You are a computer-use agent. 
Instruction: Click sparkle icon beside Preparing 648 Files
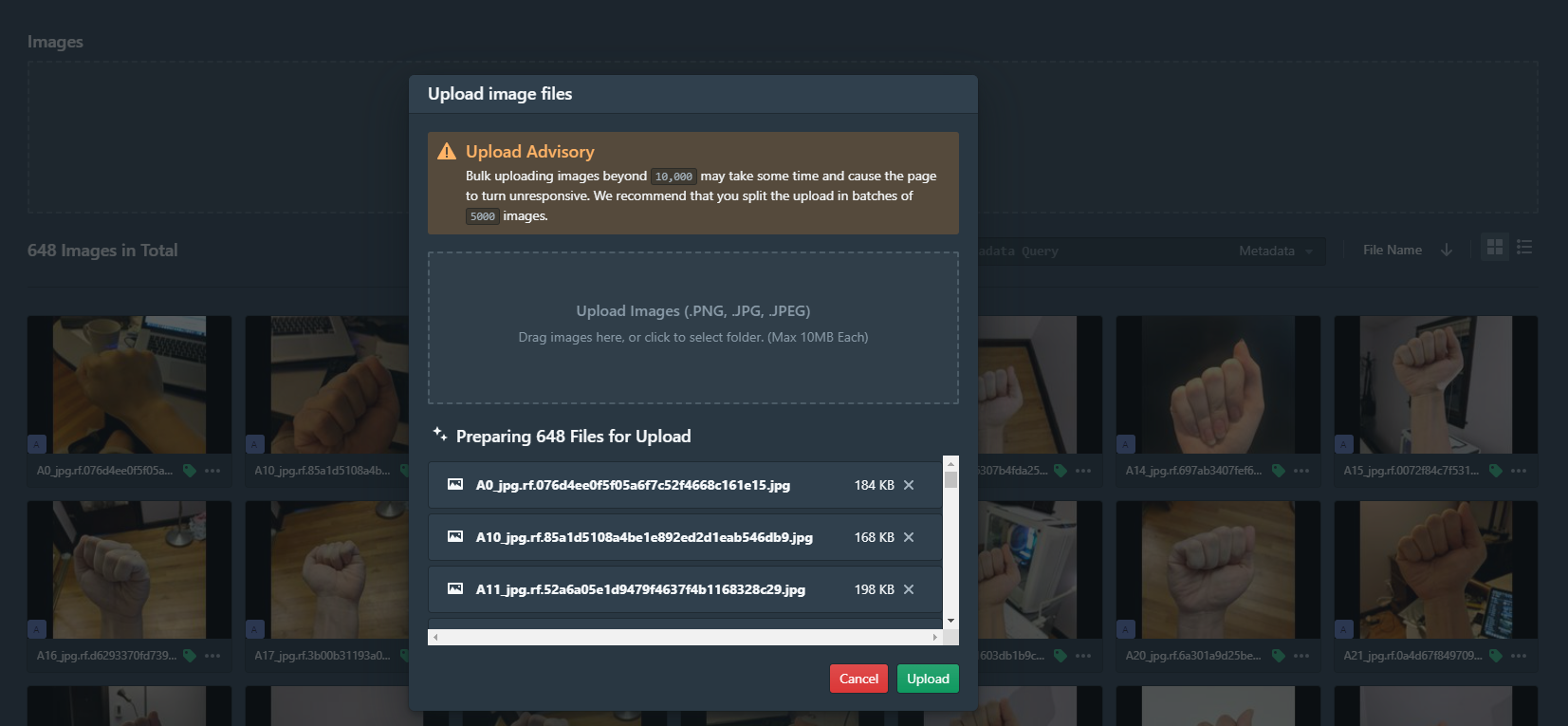point(440,435)
